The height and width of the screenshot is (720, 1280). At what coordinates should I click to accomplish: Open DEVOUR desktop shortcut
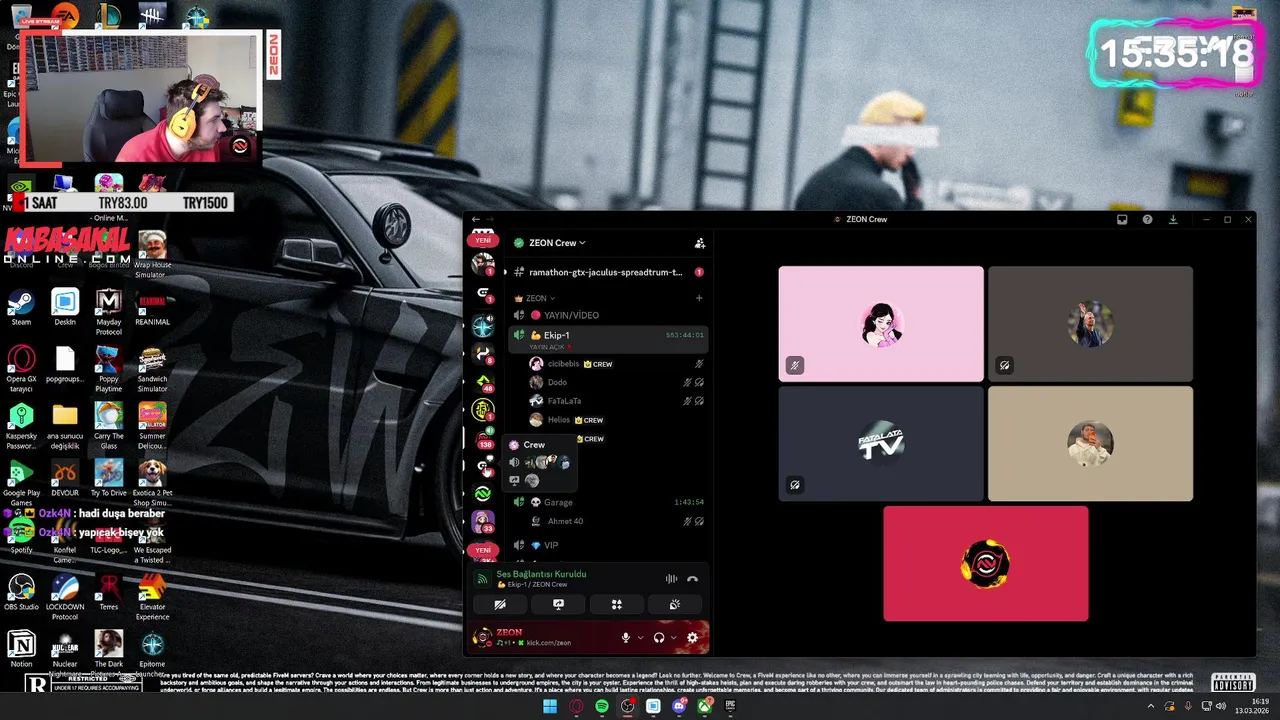tap(65, 478)
